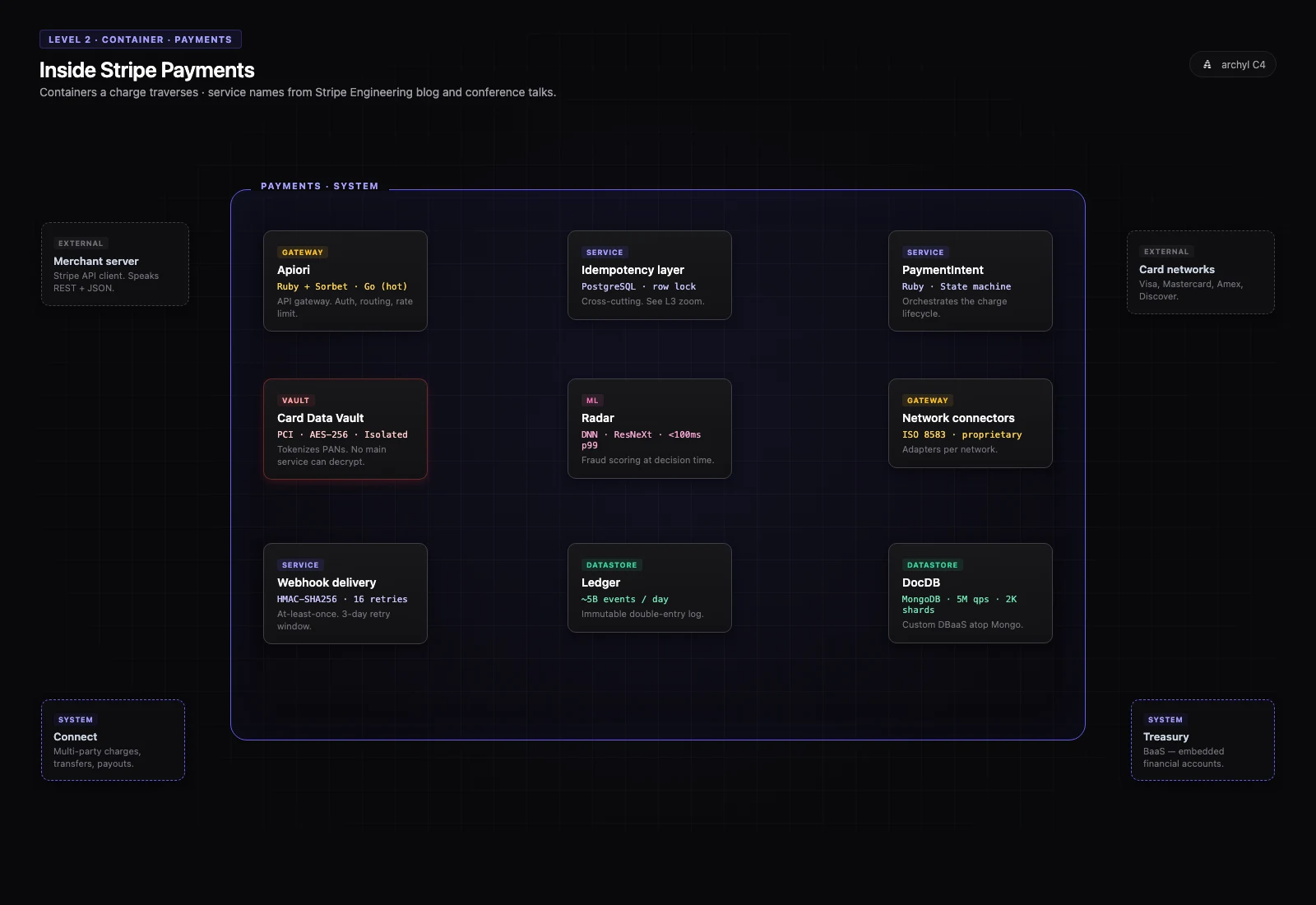Select the Webhook delivery container card

[345, 593]
